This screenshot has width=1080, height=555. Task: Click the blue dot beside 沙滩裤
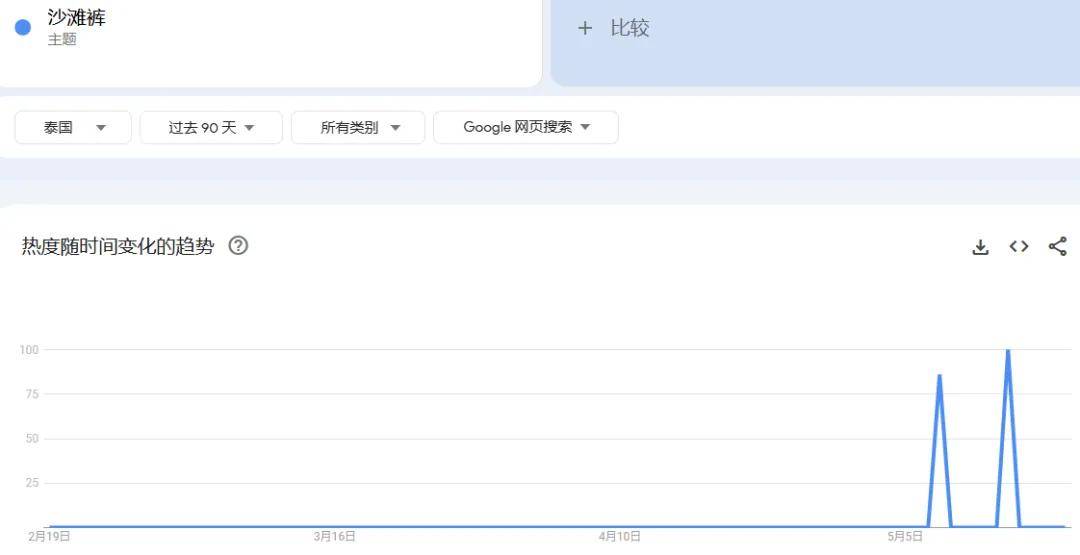click(23, 28)
